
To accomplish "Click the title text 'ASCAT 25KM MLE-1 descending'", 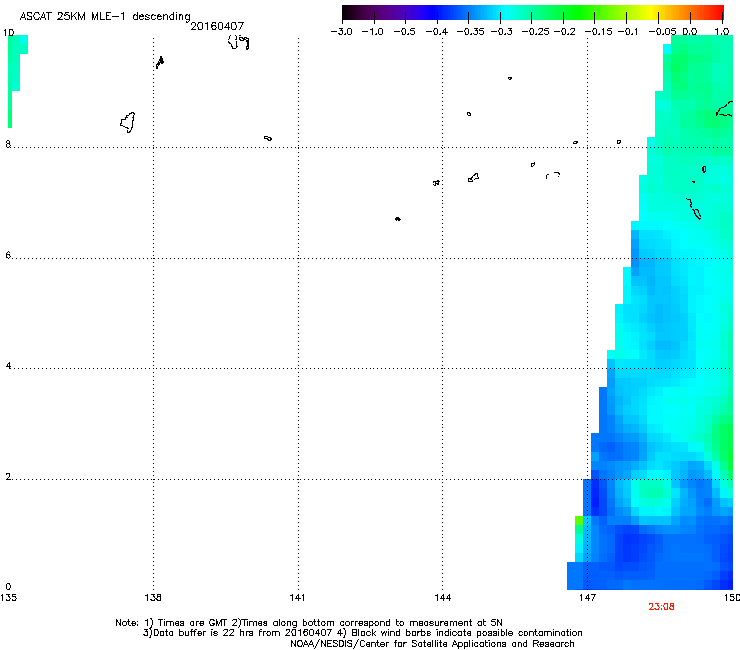I will point(105,17).
